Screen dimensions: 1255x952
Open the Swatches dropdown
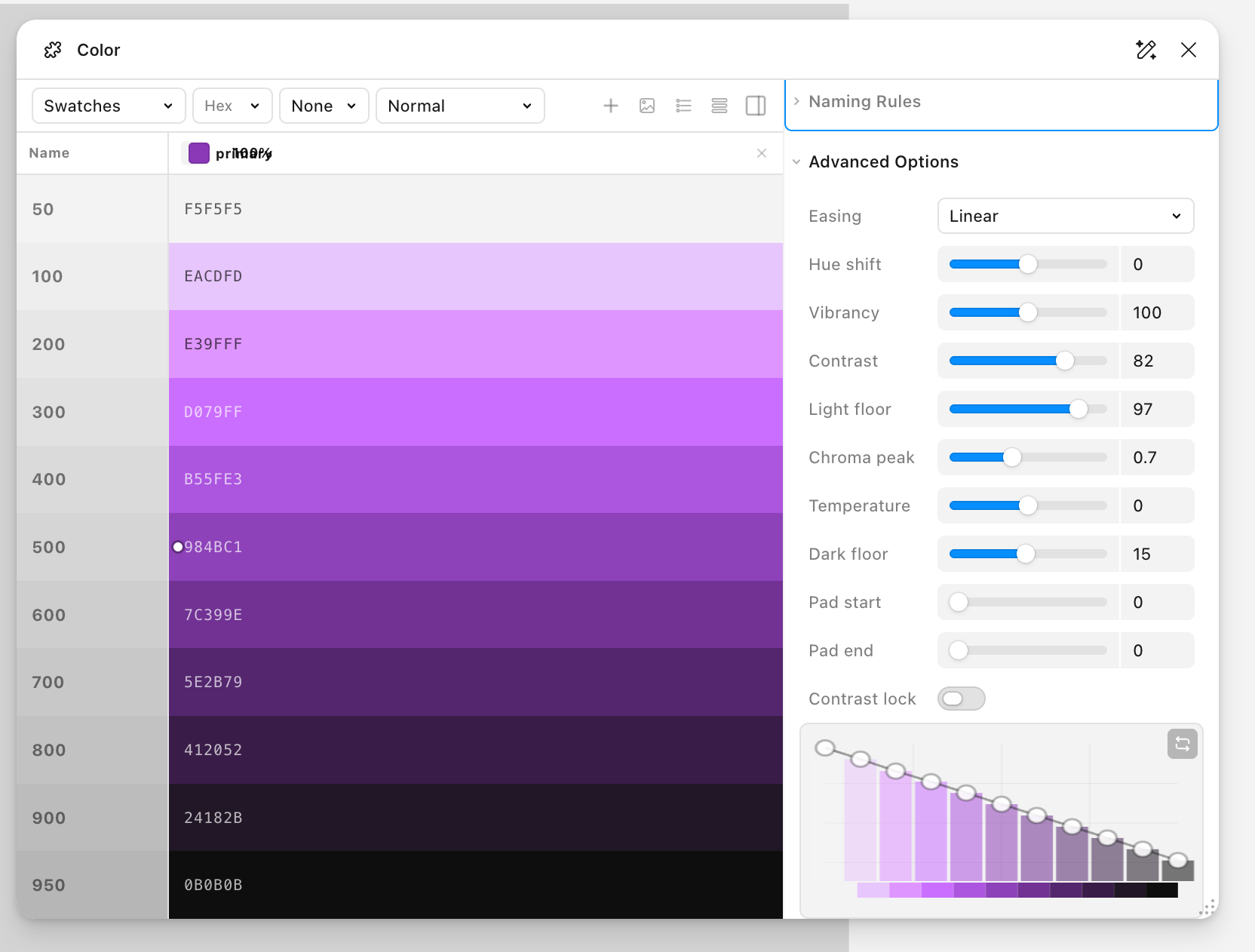[109, 106]
